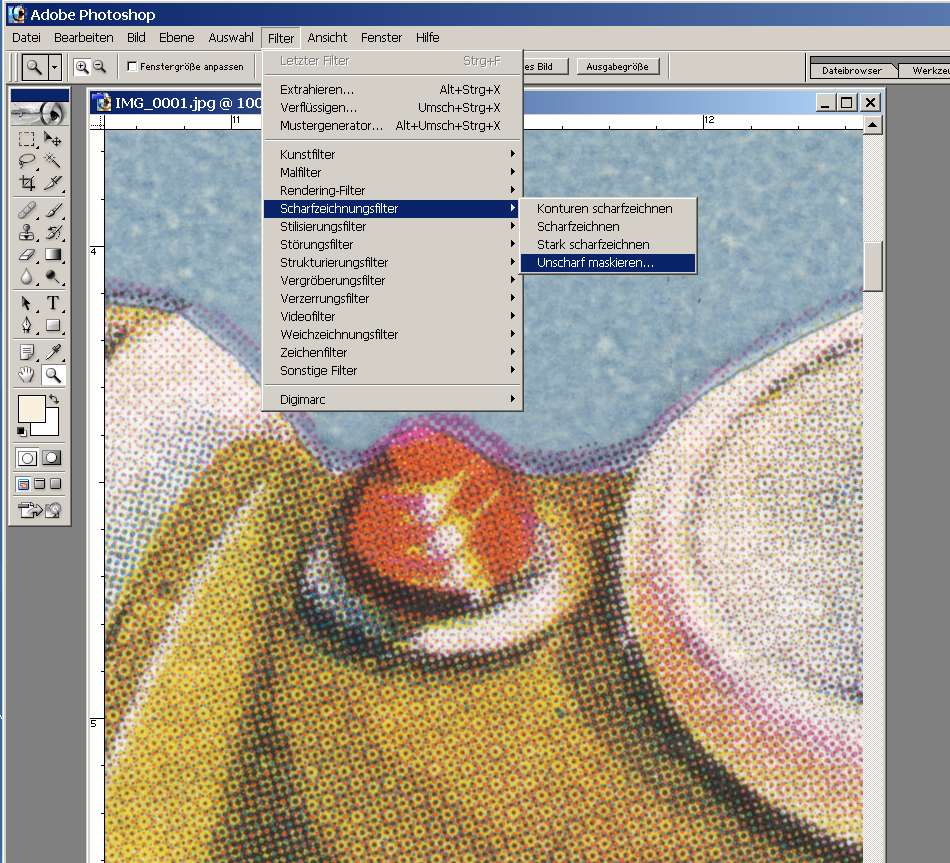This screenshot has height=863, width=950.
Task: Select the Healing Brush tool
Action: click(x=27, y=210)
